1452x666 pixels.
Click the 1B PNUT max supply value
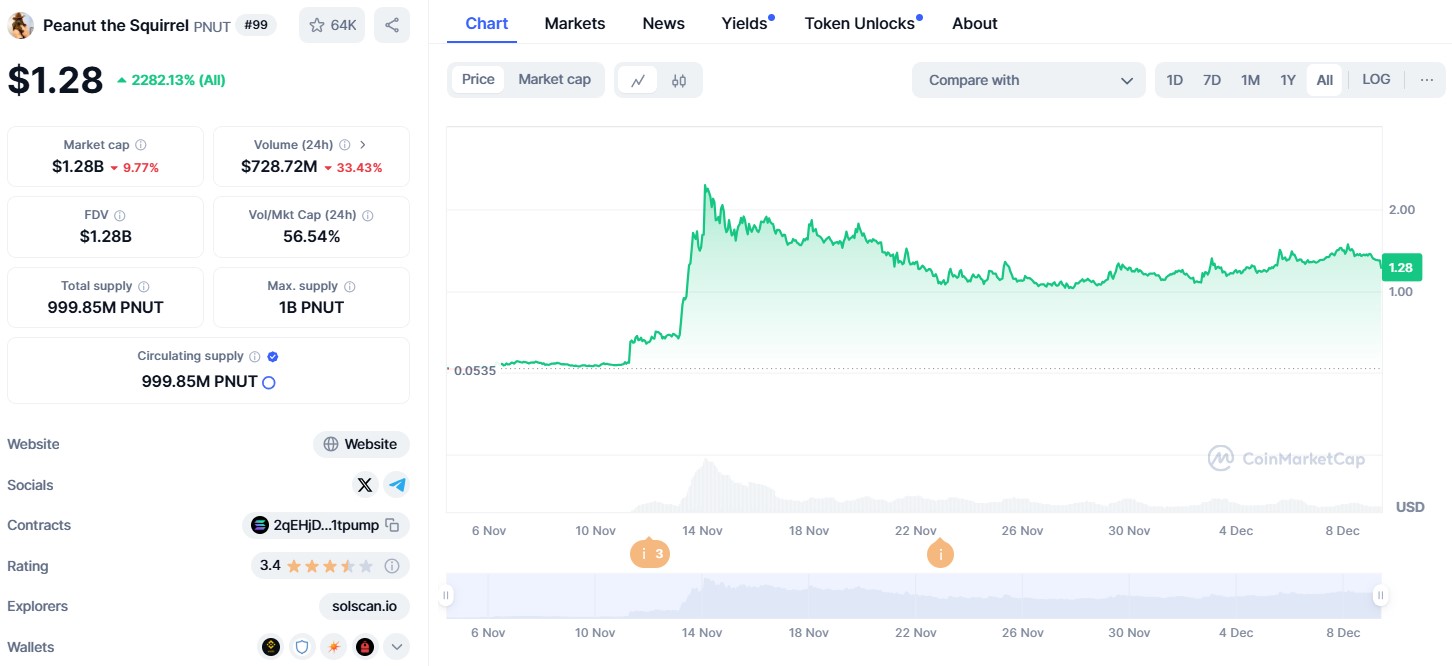311,307
